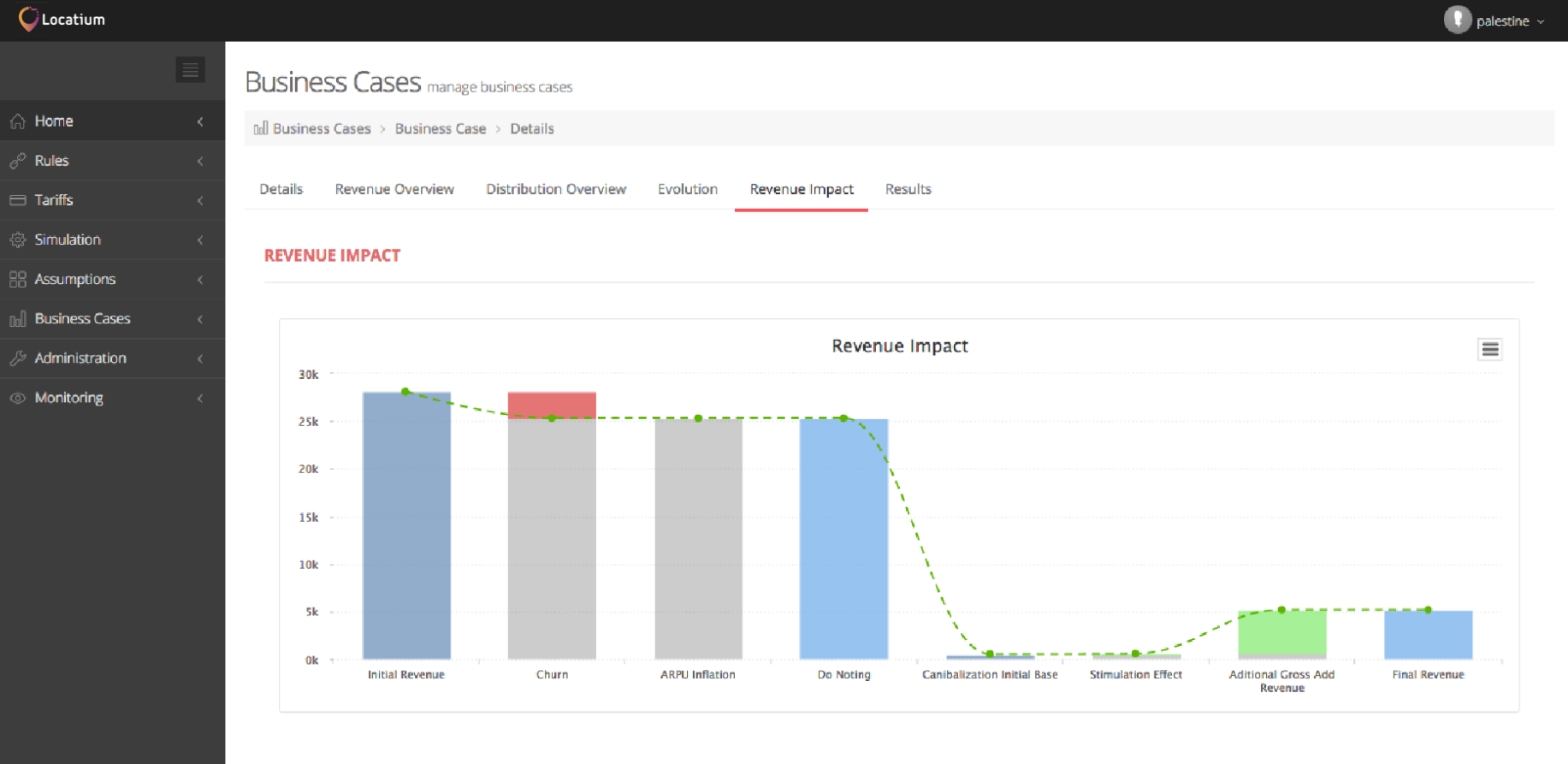The height and width of the screenshot is (764, 1568).
Task: Toggle the sidebar hamburger menu button
Action: (190, 69)
